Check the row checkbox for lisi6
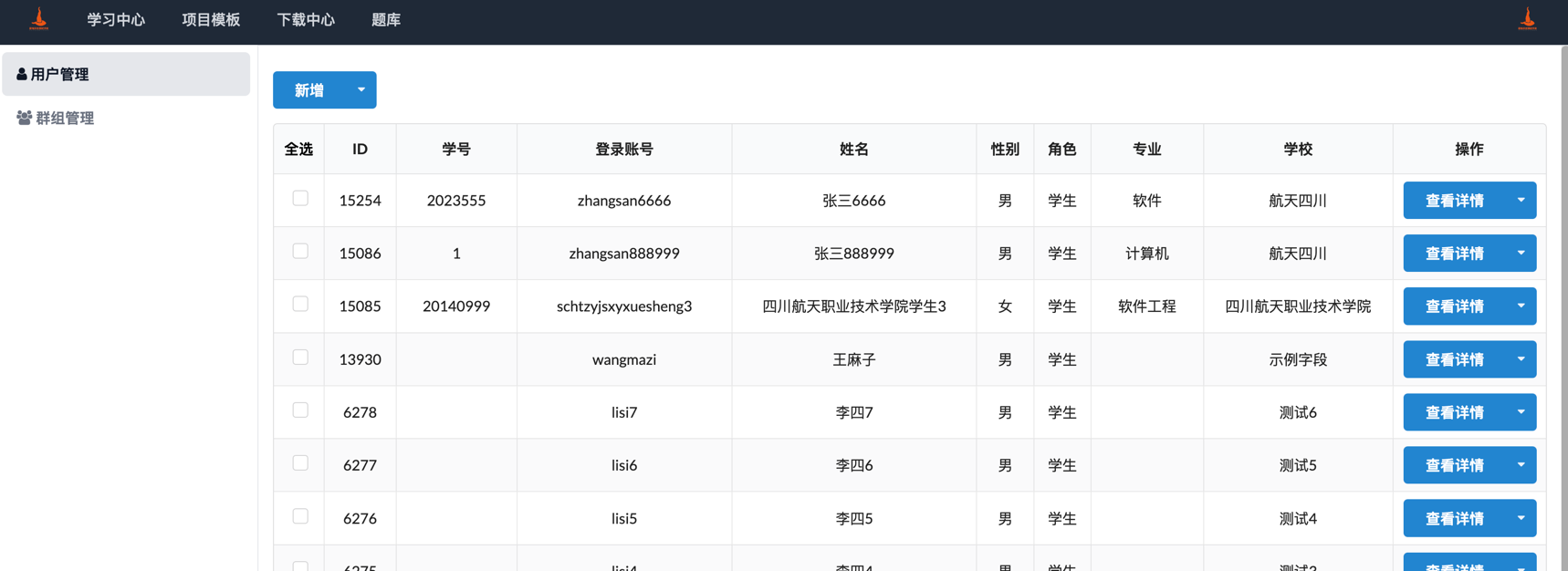Screen dimensions: 1568x571 [300, 463]
